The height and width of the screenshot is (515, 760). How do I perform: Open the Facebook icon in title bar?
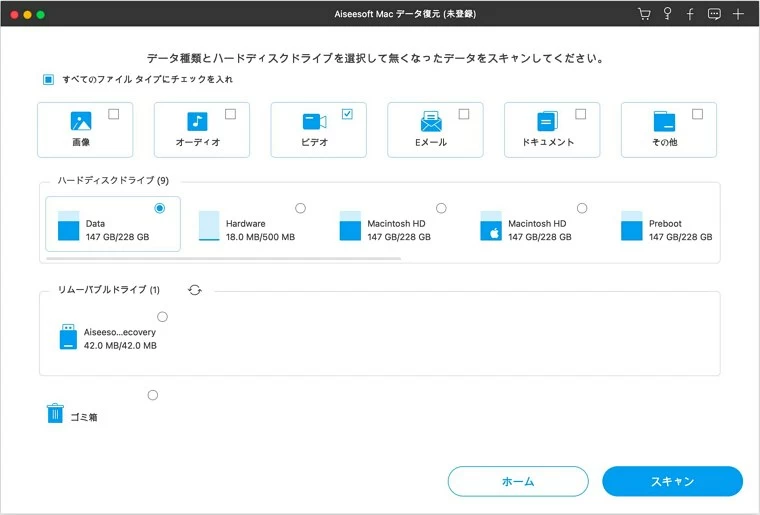pyautogui.click(x=690, y=15)
